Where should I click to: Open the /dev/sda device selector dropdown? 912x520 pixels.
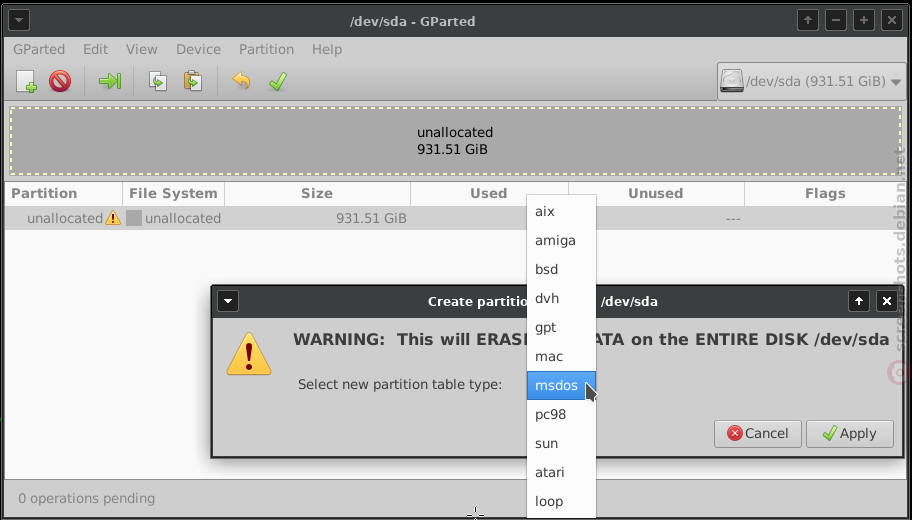click(811, 81)
